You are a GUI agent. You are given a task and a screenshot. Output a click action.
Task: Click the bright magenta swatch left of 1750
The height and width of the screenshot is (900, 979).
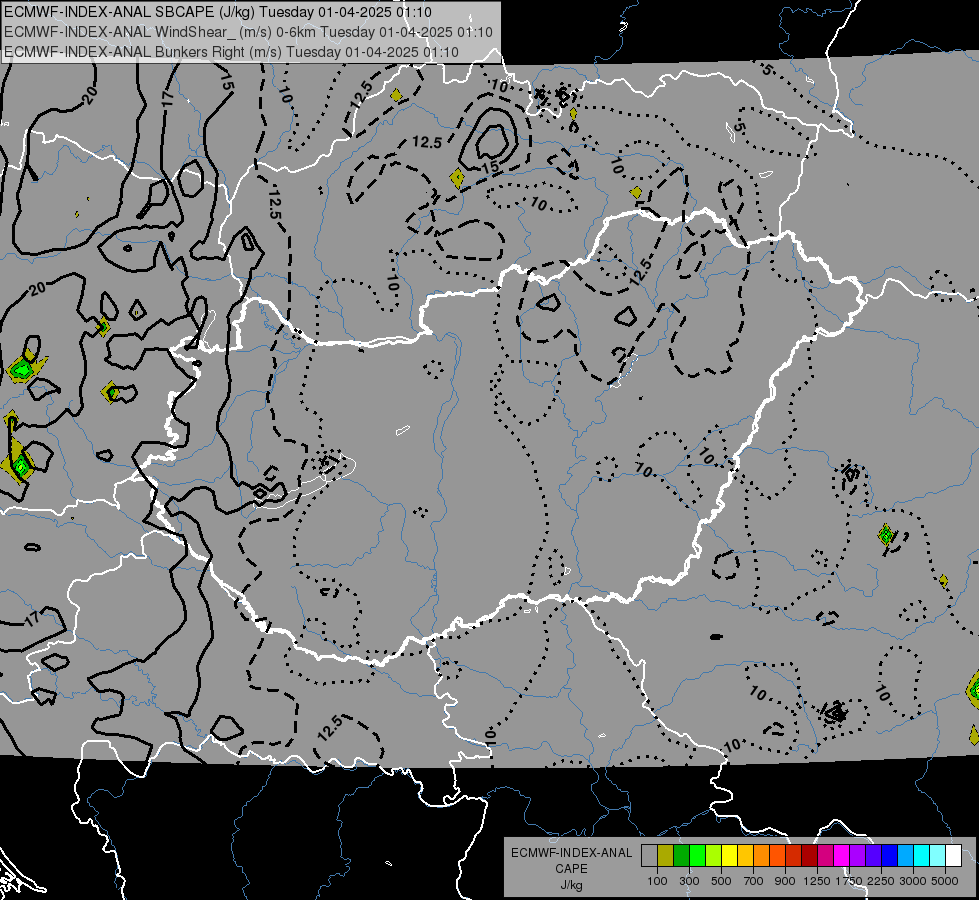coord(842,855)
